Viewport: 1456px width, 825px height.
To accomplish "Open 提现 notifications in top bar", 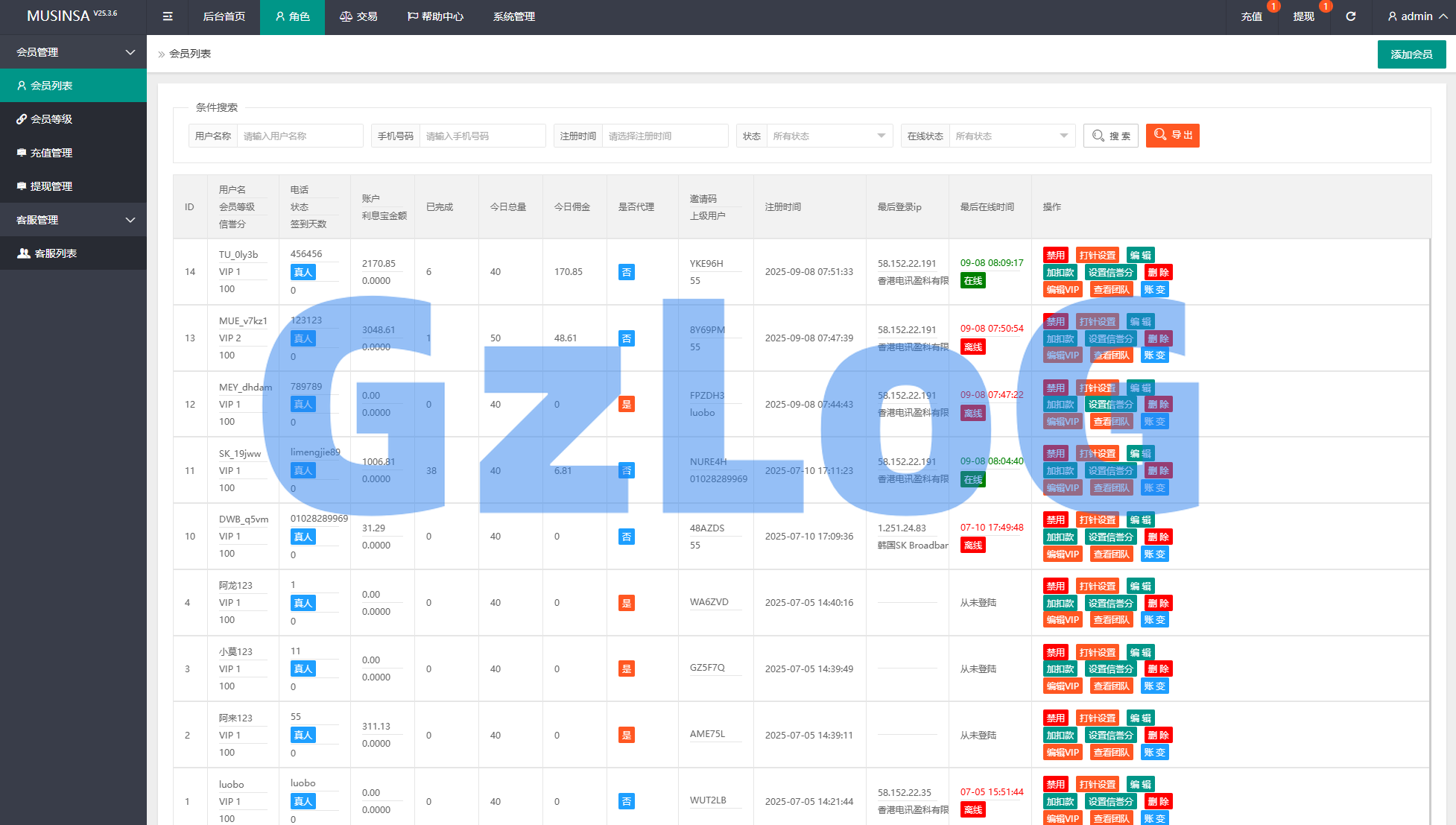I will click(1303, 16).
